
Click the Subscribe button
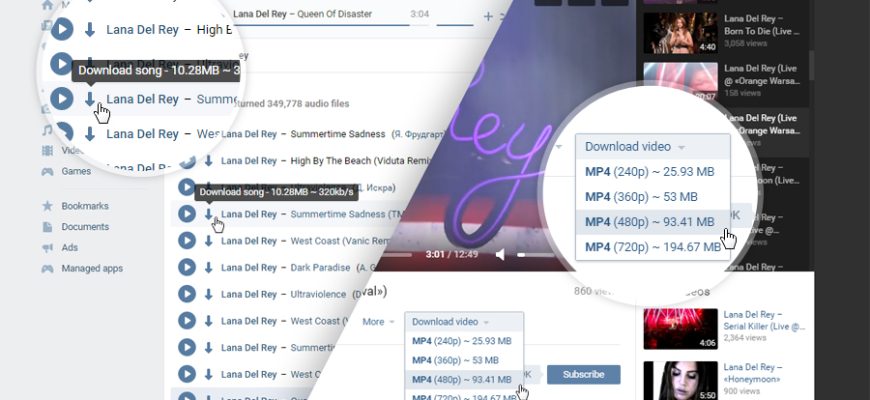click(584, 374)
